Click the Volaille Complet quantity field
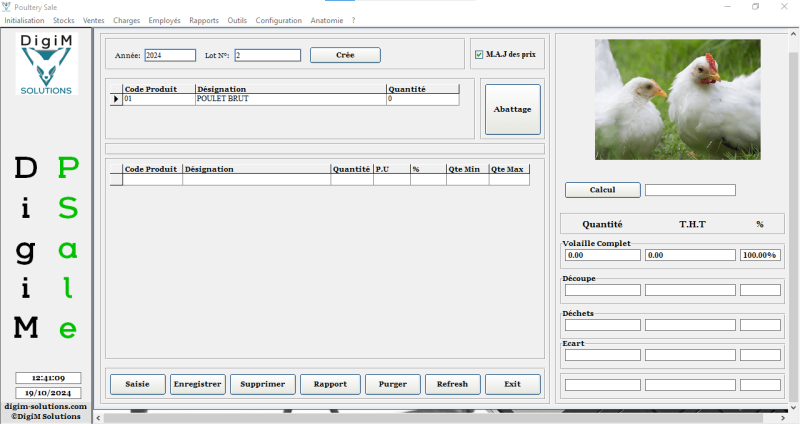 coord(602,255)
